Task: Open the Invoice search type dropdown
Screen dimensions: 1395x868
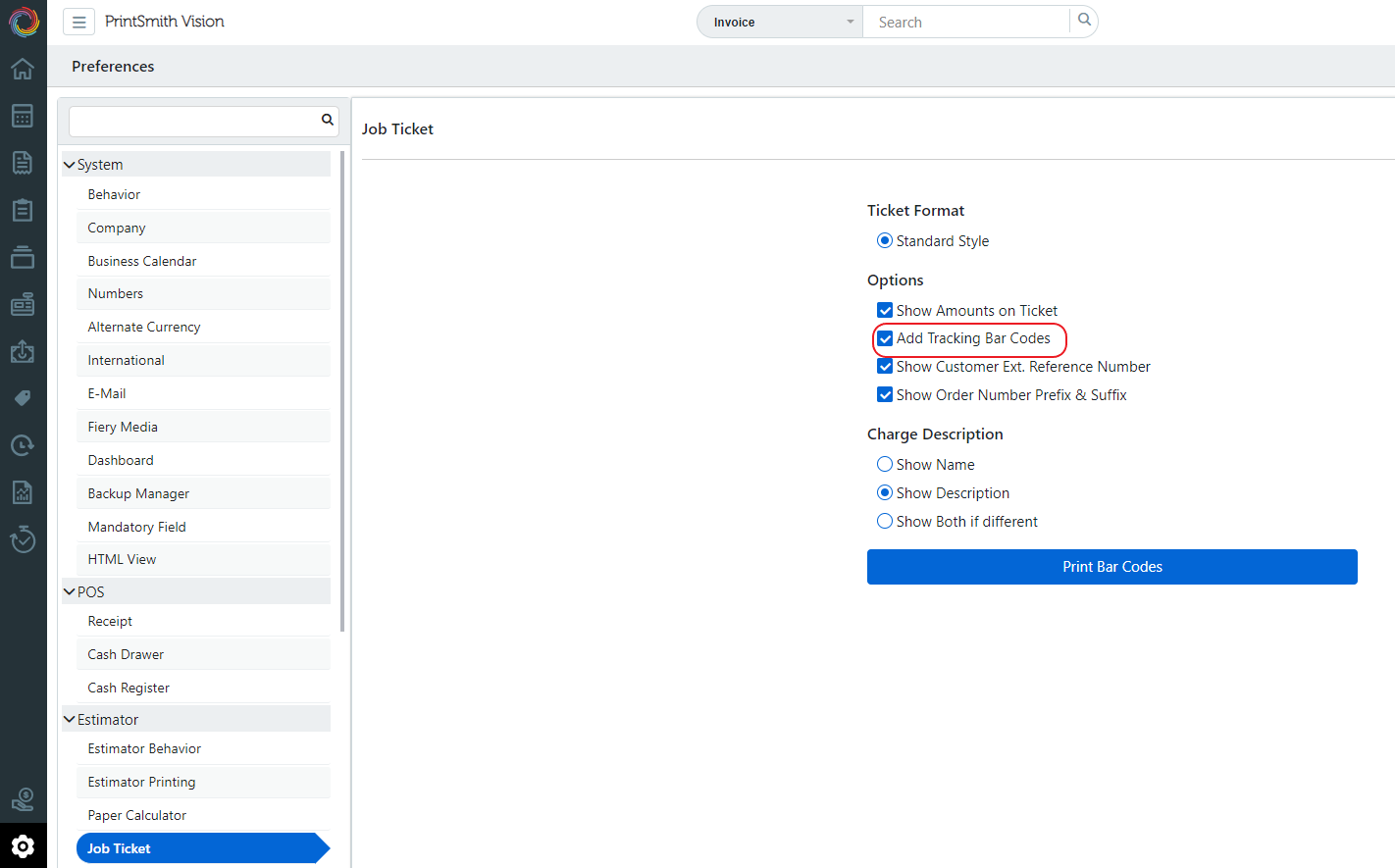Action: click(x=780, y=22)
